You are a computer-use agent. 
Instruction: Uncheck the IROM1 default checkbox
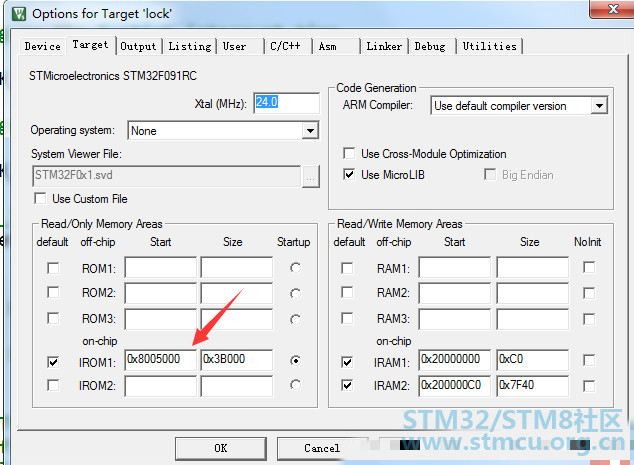[x=53, y=360]
